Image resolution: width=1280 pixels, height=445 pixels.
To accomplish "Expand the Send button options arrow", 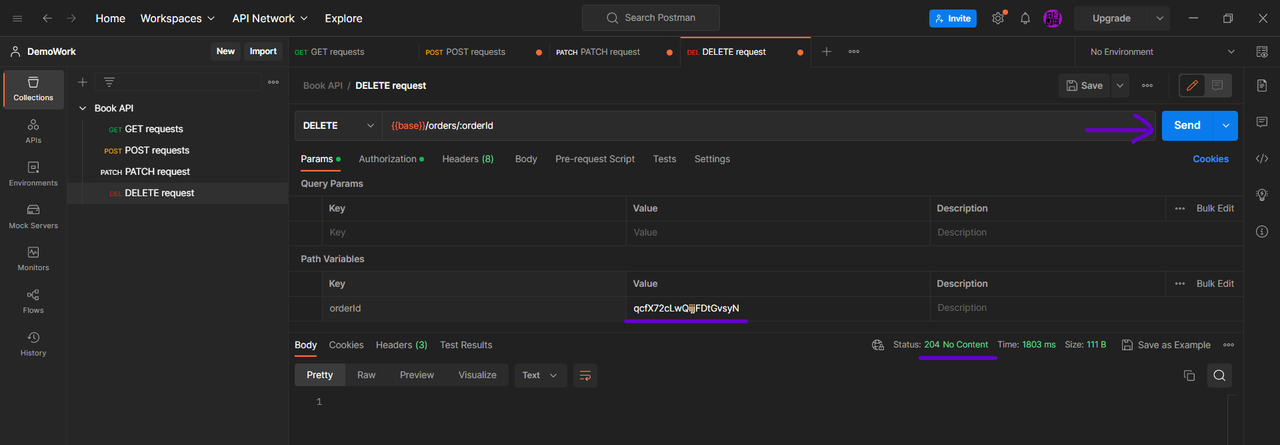I will pos(1226,126).
